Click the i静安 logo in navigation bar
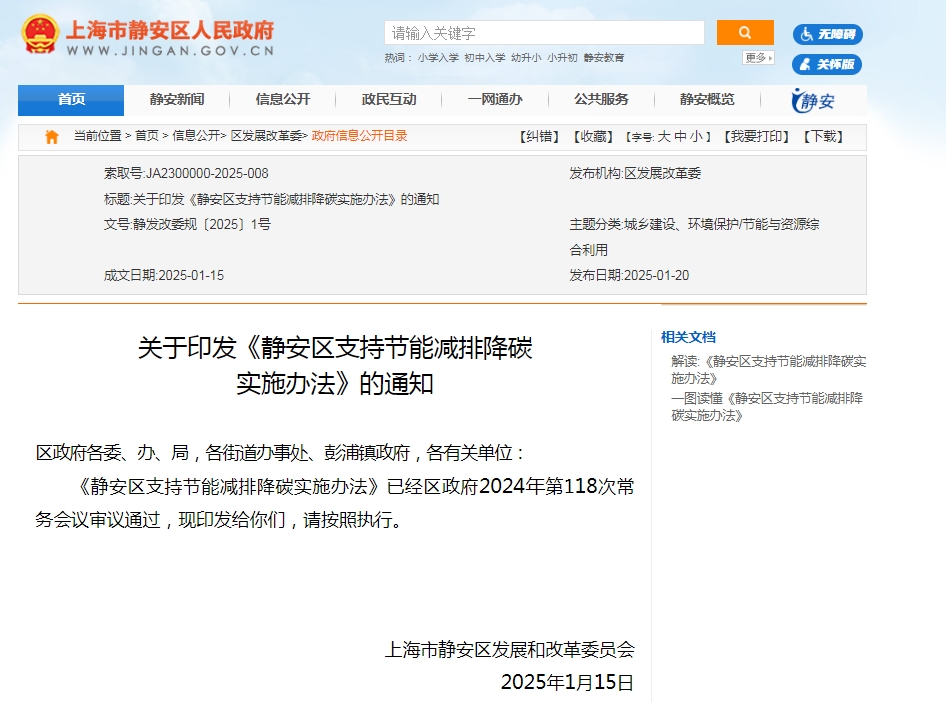This screenshot has height=702, width=946. pos(813,100)
